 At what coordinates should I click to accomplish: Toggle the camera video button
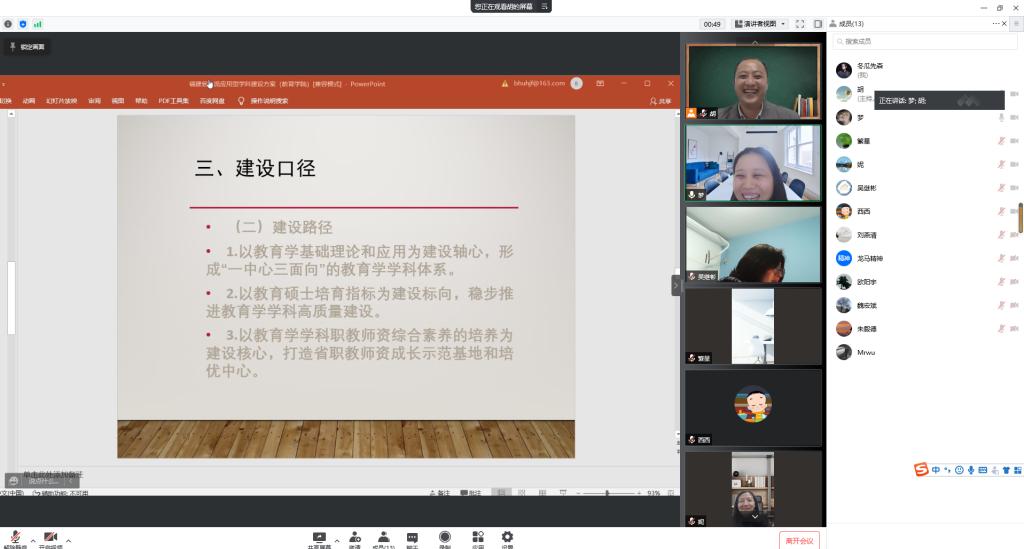point(50,538)
